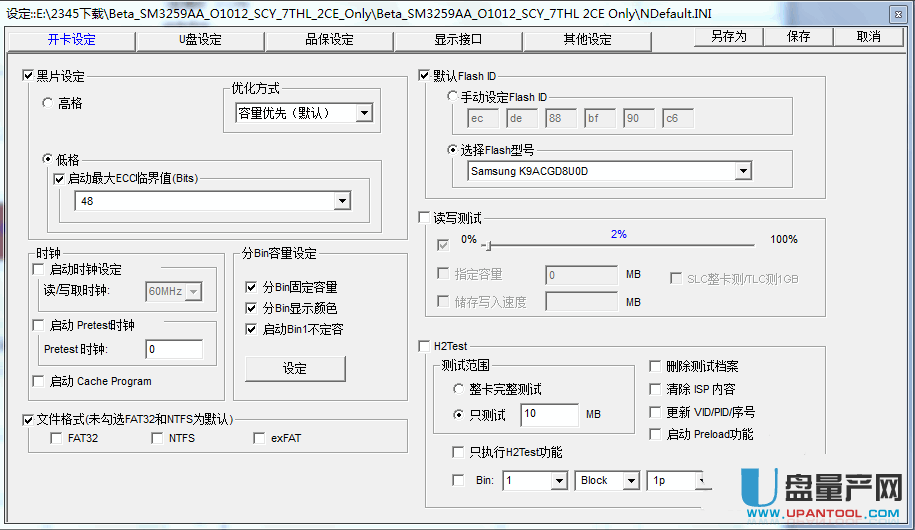
Task: Choose 整卡完整测试 radio option
Action: click(x=459, y=388)
